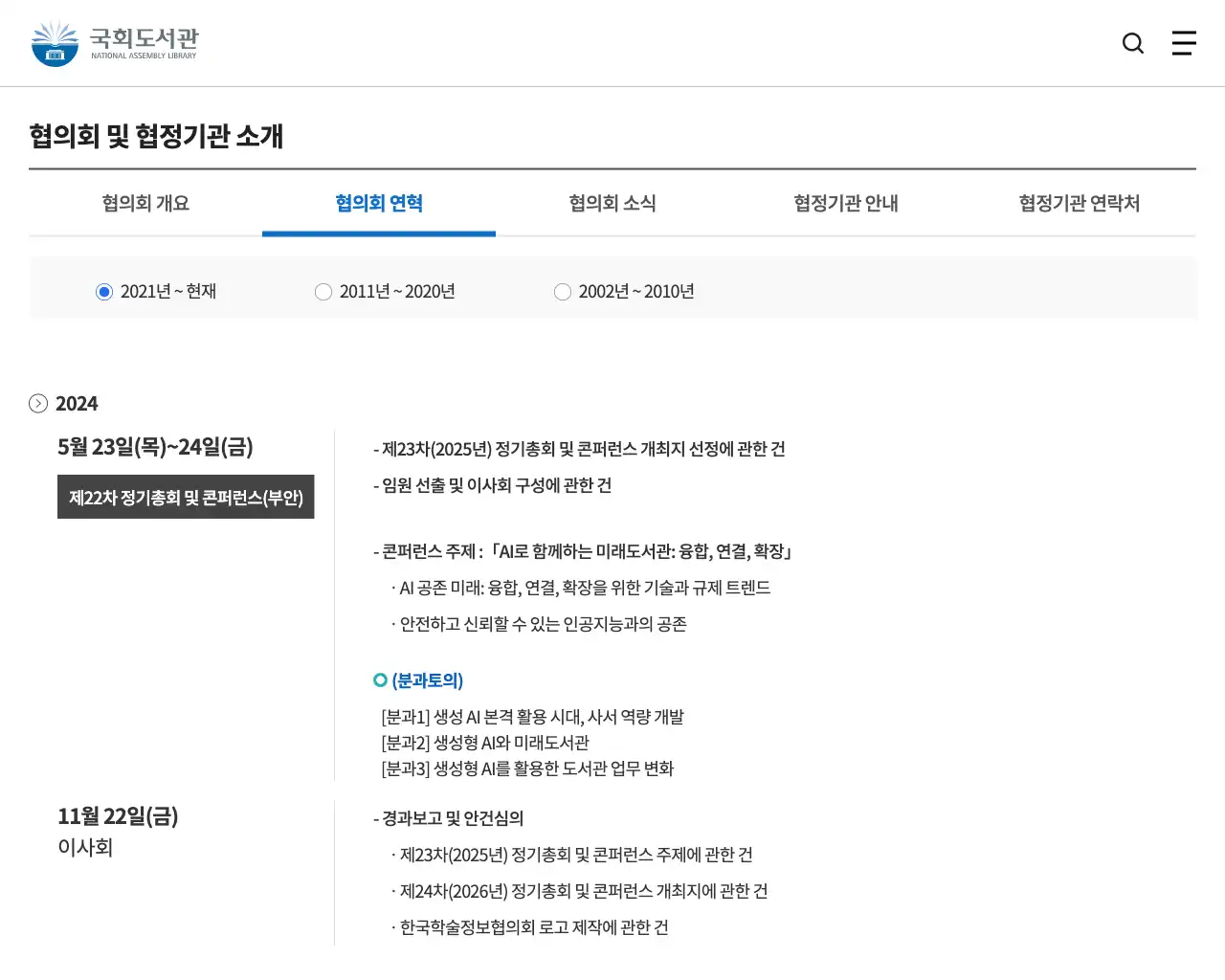Click the page heading 협의회 및 협정기관 소개
Viewport: 1225px width, 980px height.
coord(156,137)
